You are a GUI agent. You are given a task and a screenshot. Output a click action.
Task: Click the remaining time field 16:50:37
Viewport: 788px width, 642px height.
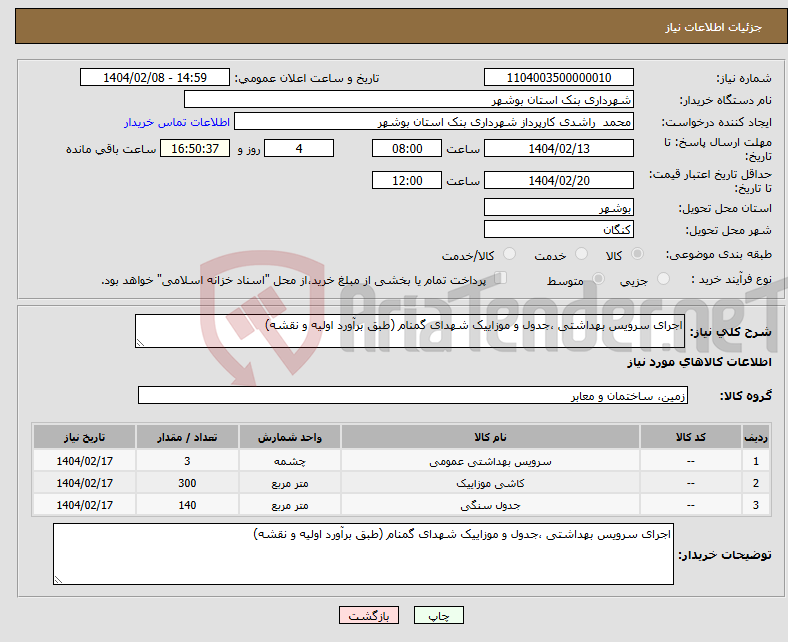coord(195,148)
